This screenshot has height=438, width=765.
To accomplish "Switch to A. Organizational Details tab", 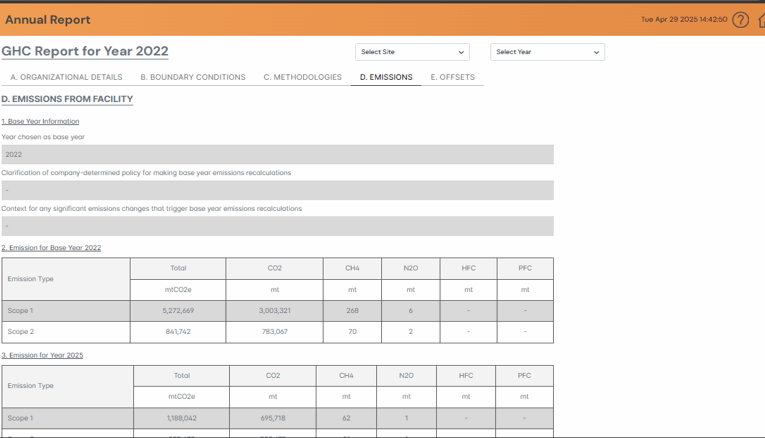I will coord(66,77).
